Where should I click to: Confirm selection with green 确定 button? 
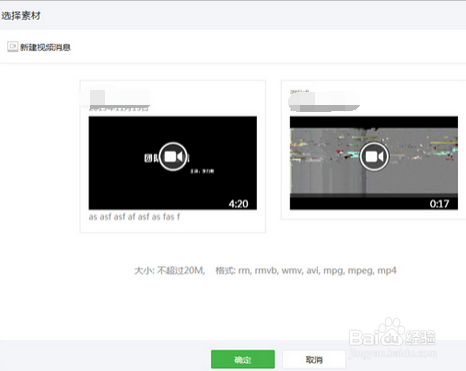(243, 359)
